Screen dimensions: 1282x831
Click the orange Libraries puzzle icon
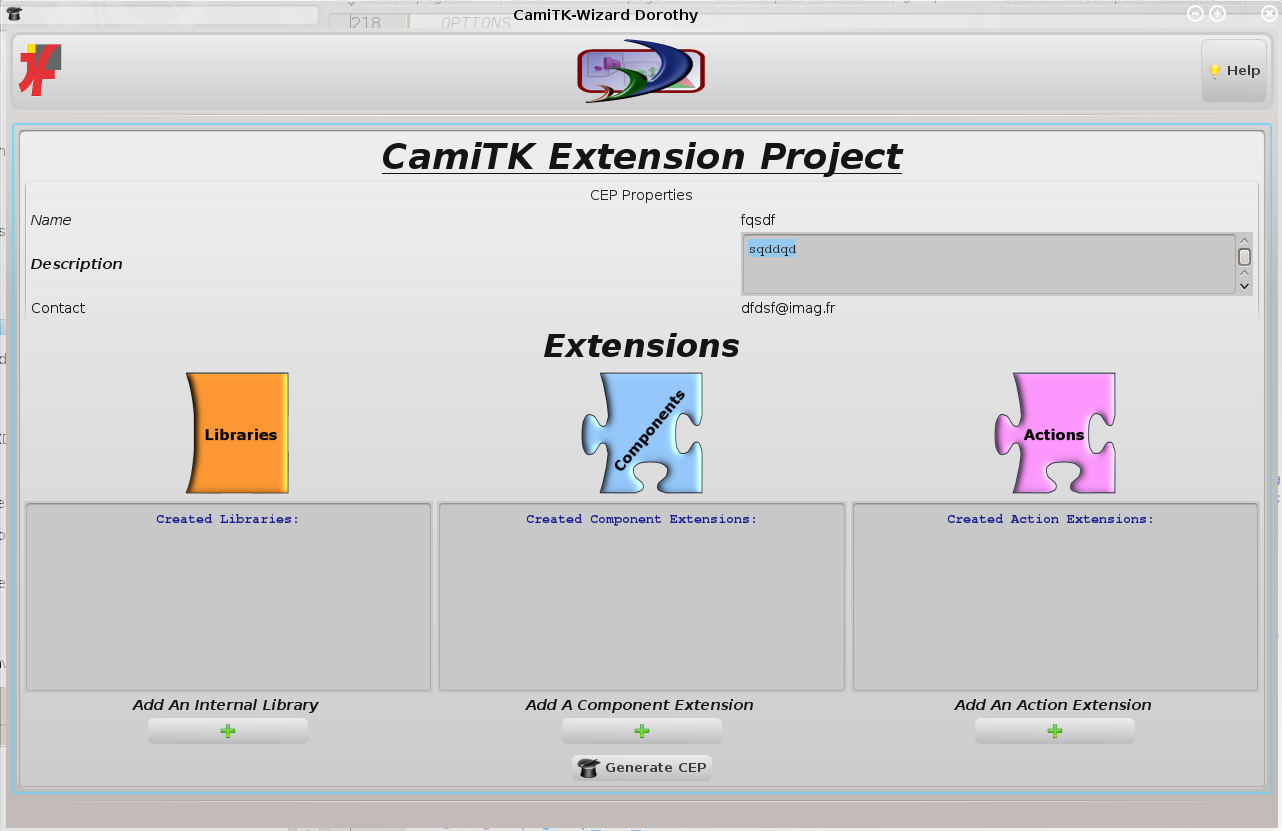pos(238,433)
